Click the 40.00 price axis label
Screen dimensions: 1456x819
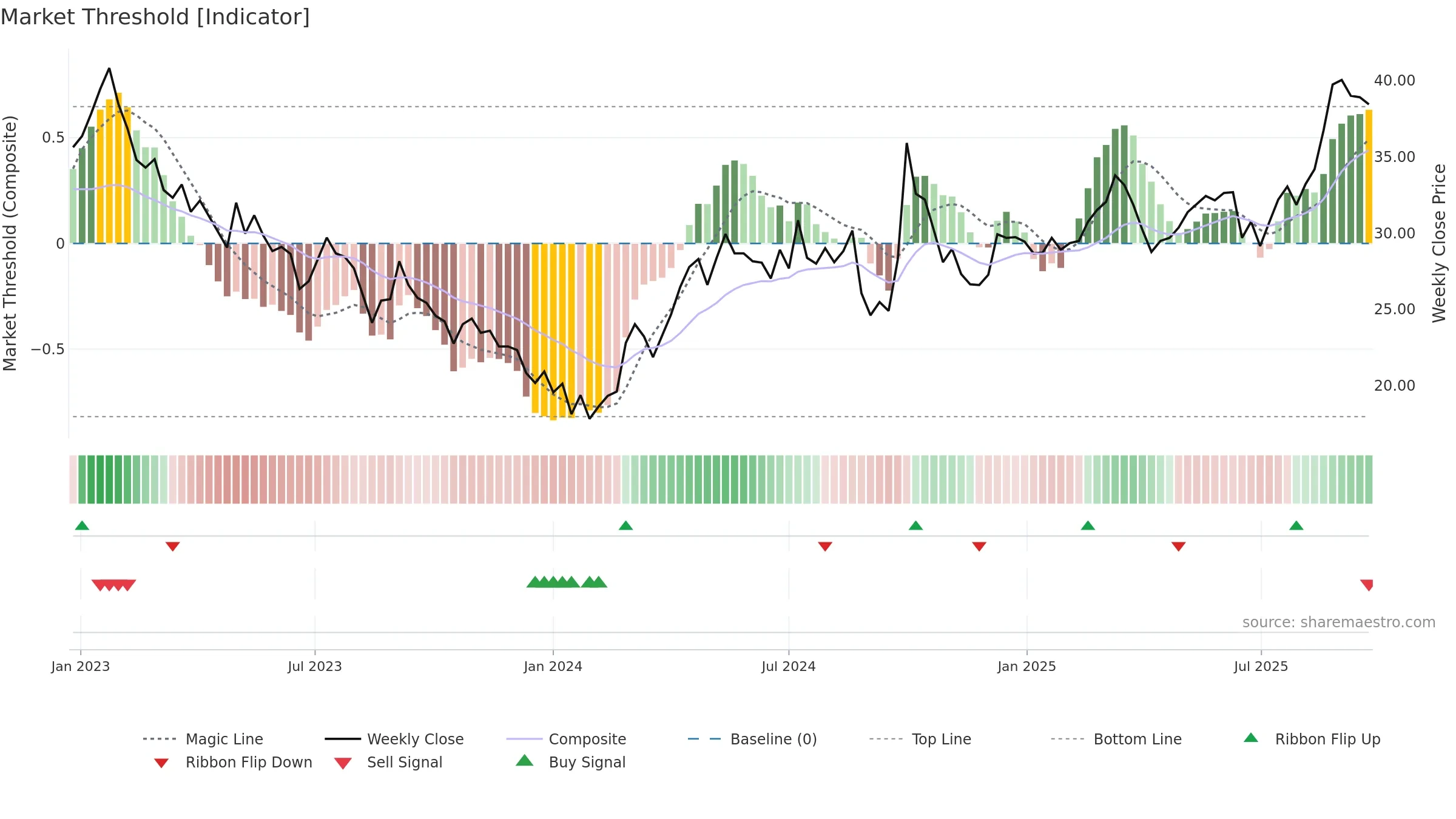1395,81
